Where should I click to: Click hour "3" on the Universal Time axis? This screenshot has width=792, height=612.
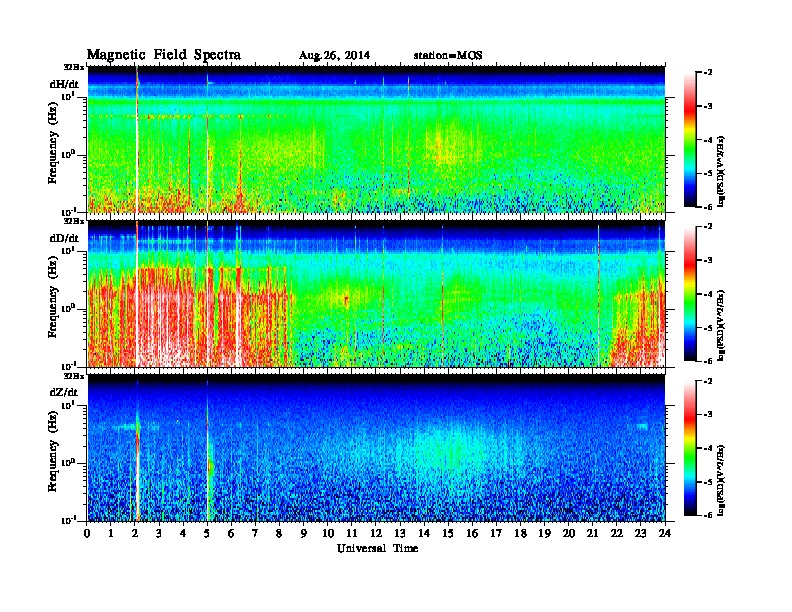click(x=159, y=533)
